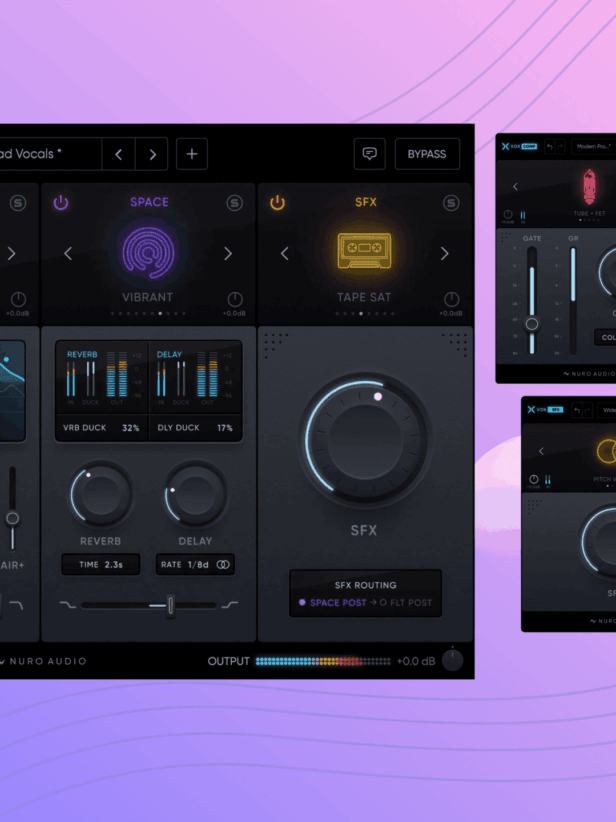Adjust the SFX module gain knob icon
The width and height of the screenshot is (616, 822).
(451, 299)
